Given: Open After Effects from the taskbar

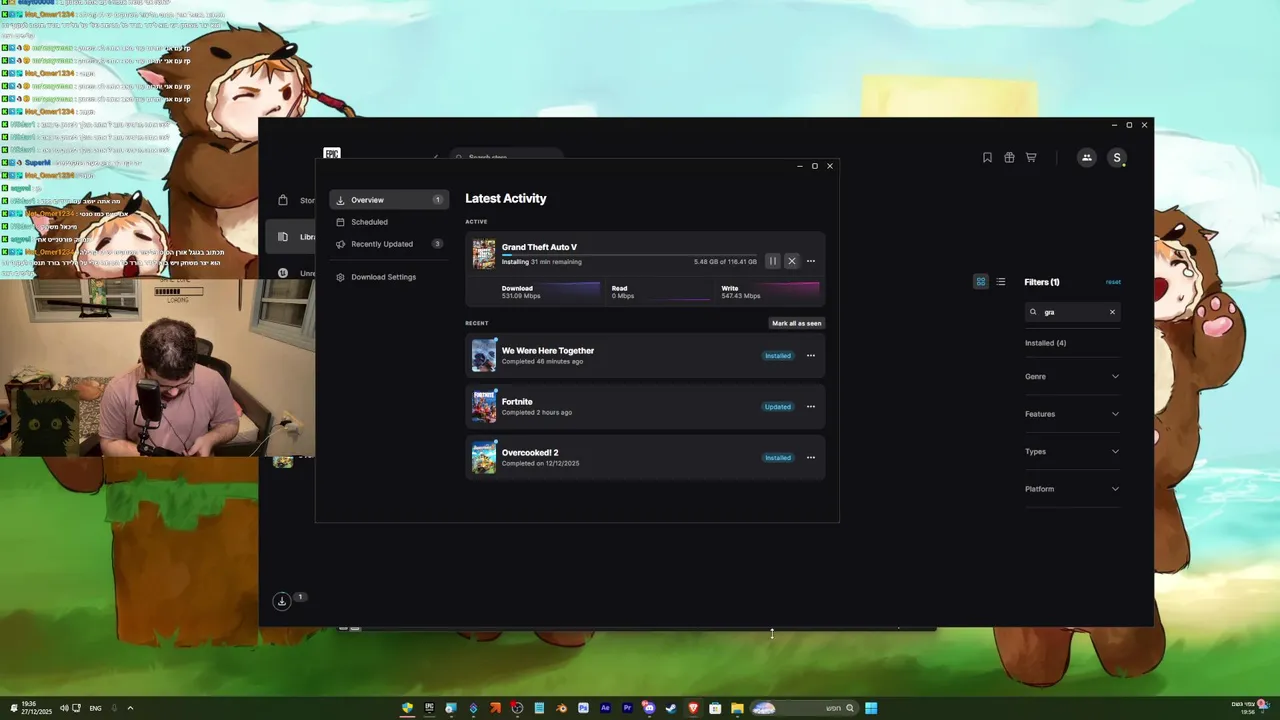Looking at the screenshot, I should coord(605,708).
